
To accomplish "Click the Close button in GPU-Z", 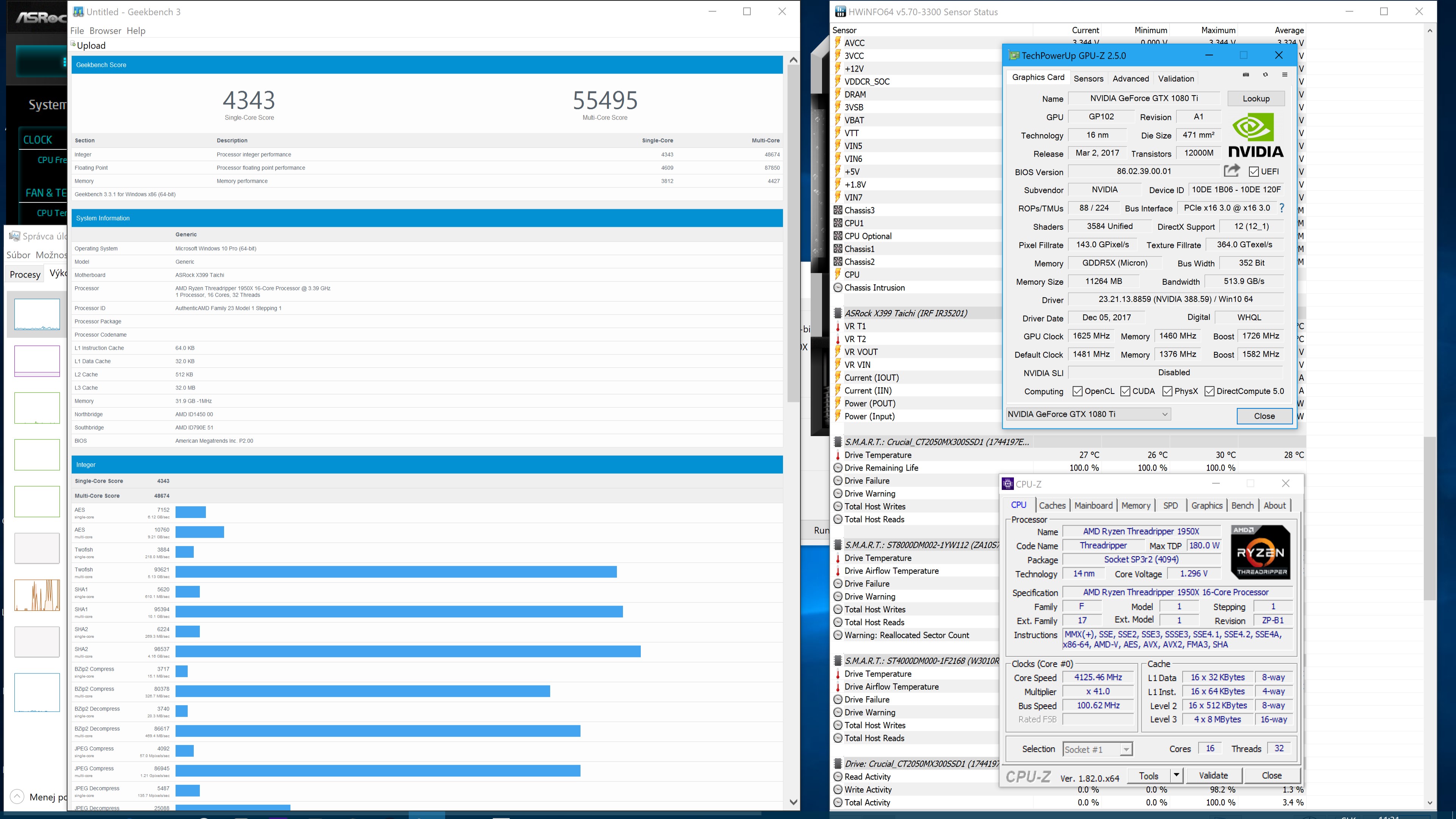I will [x=1265, y=416].
